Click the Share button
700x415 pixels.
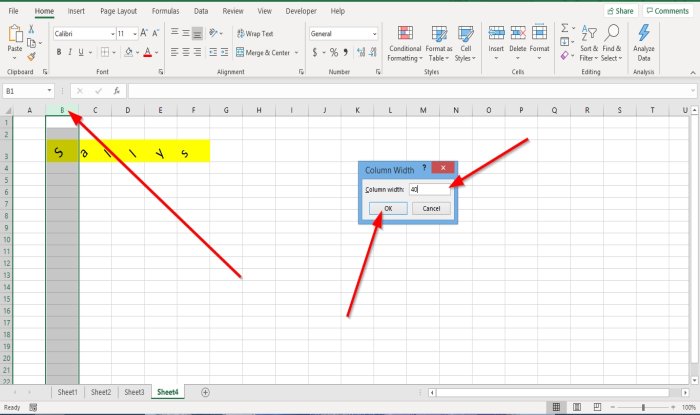[x=621, y=11]
